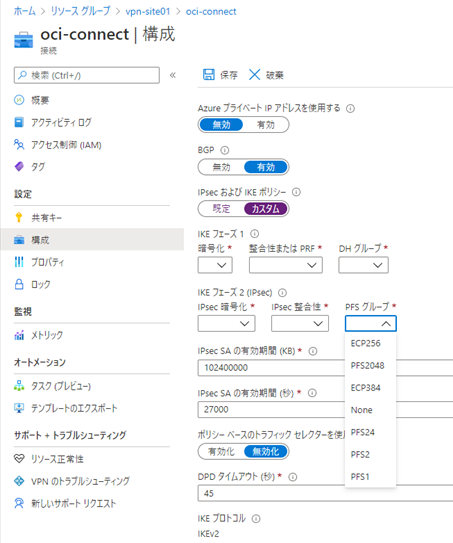Viewport: 453px width, 543px height.
Task: Select PFS2048 from PFS group list
Action: coord(370,366)
